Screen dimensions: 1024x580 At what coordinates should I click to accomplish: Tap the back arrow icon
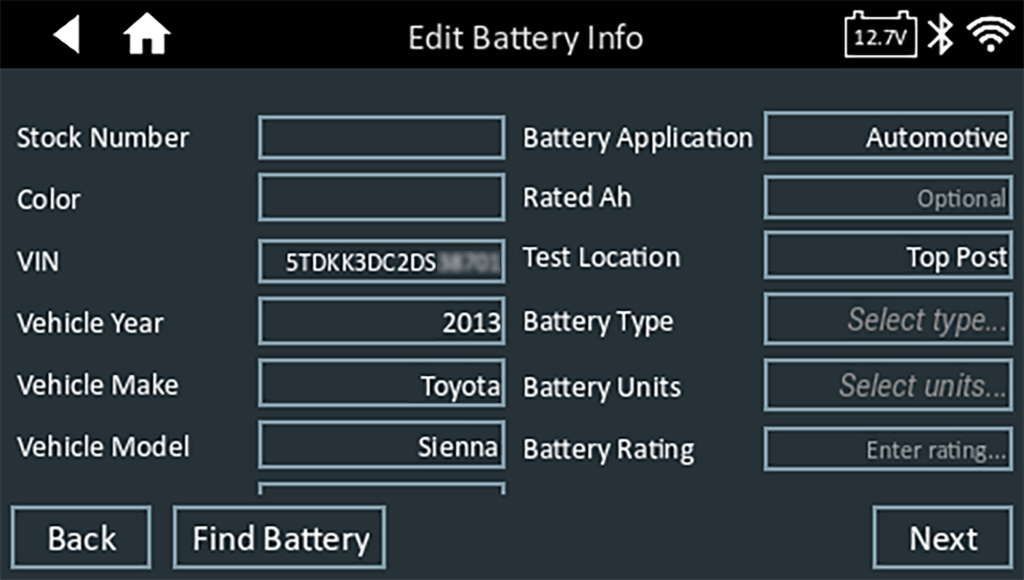click(x=67, y=36)
